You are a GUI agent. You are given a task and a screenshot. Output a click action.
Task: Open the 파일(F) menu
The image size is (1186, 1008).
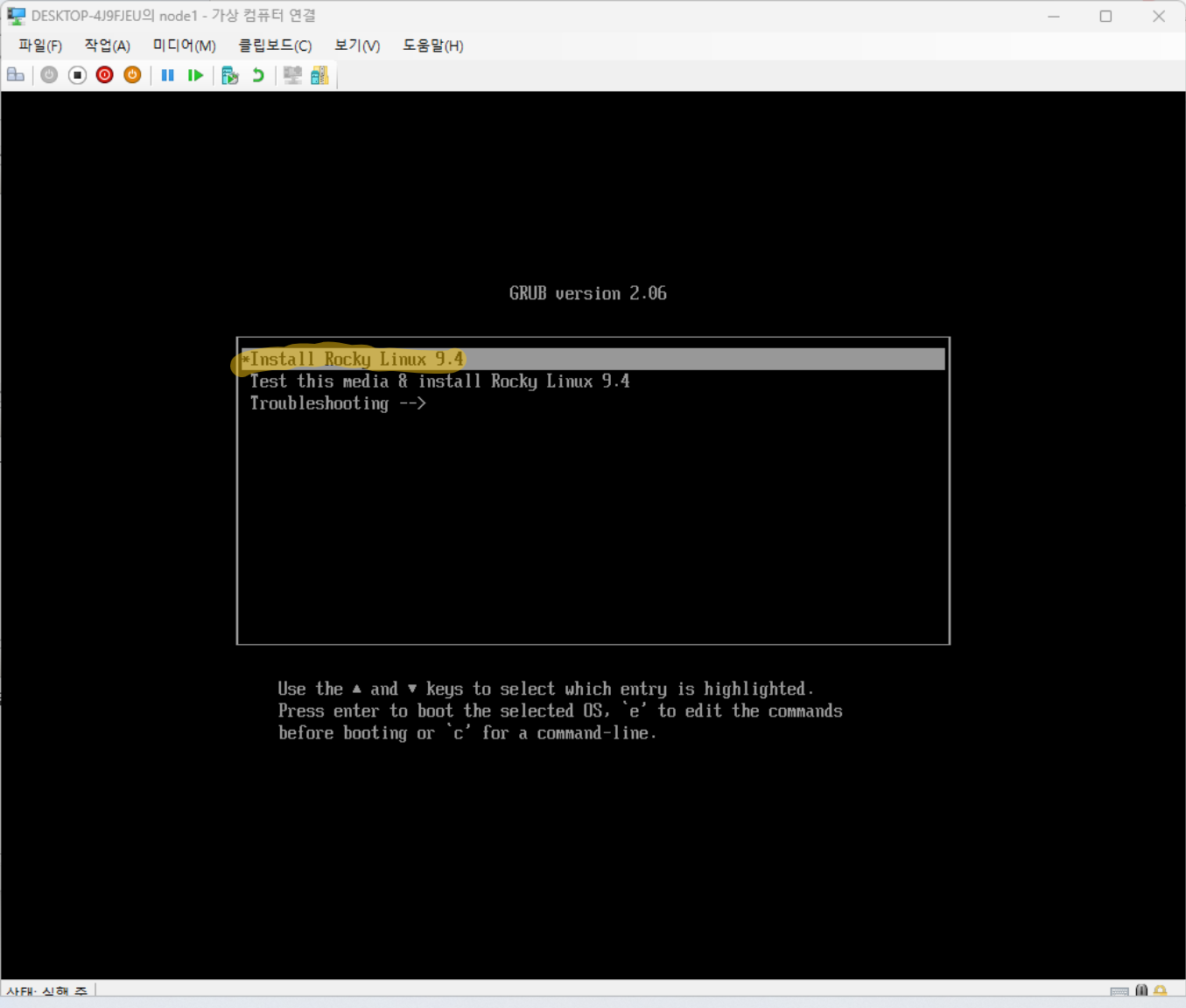(x=40, y=45)
